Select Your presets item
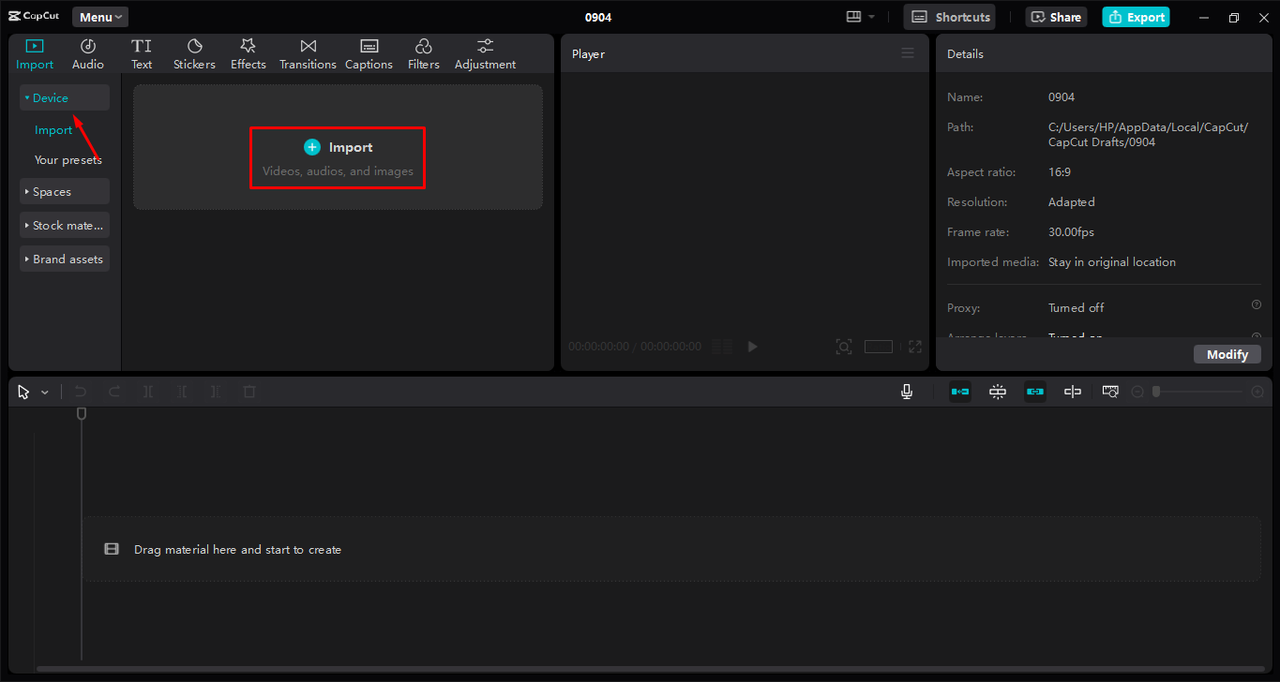 click(x=68, y=160)
